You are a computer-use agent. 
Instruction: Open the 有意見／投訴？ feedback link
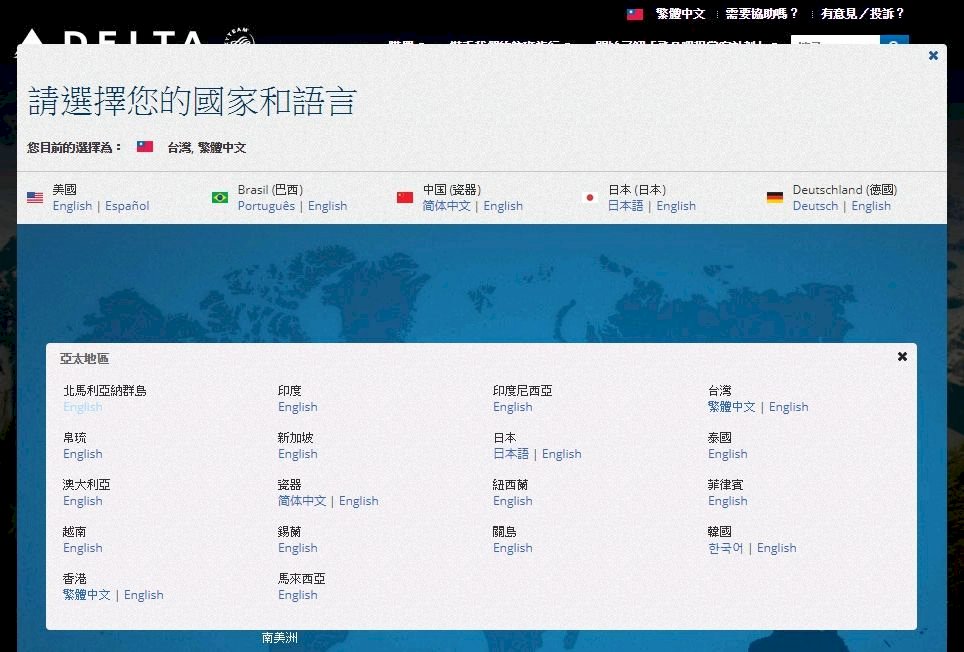click(x=863, y=14)
